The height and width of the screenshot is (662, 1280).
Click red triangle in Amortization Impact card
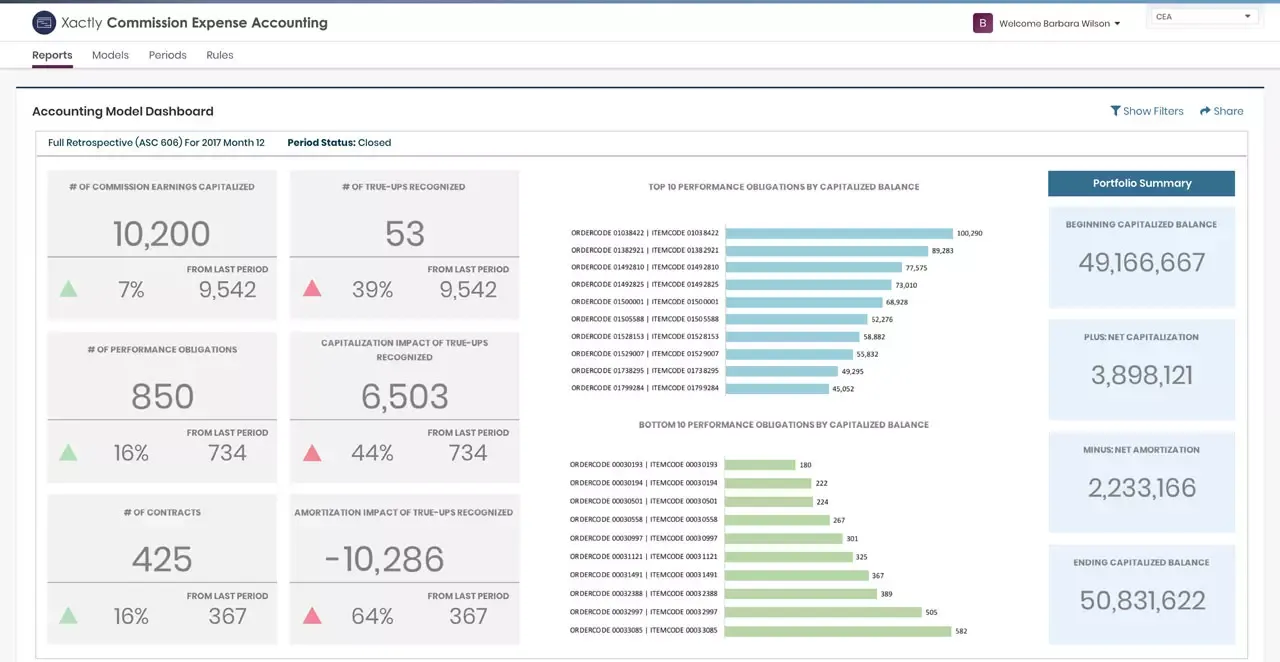[x=312, y=616]
